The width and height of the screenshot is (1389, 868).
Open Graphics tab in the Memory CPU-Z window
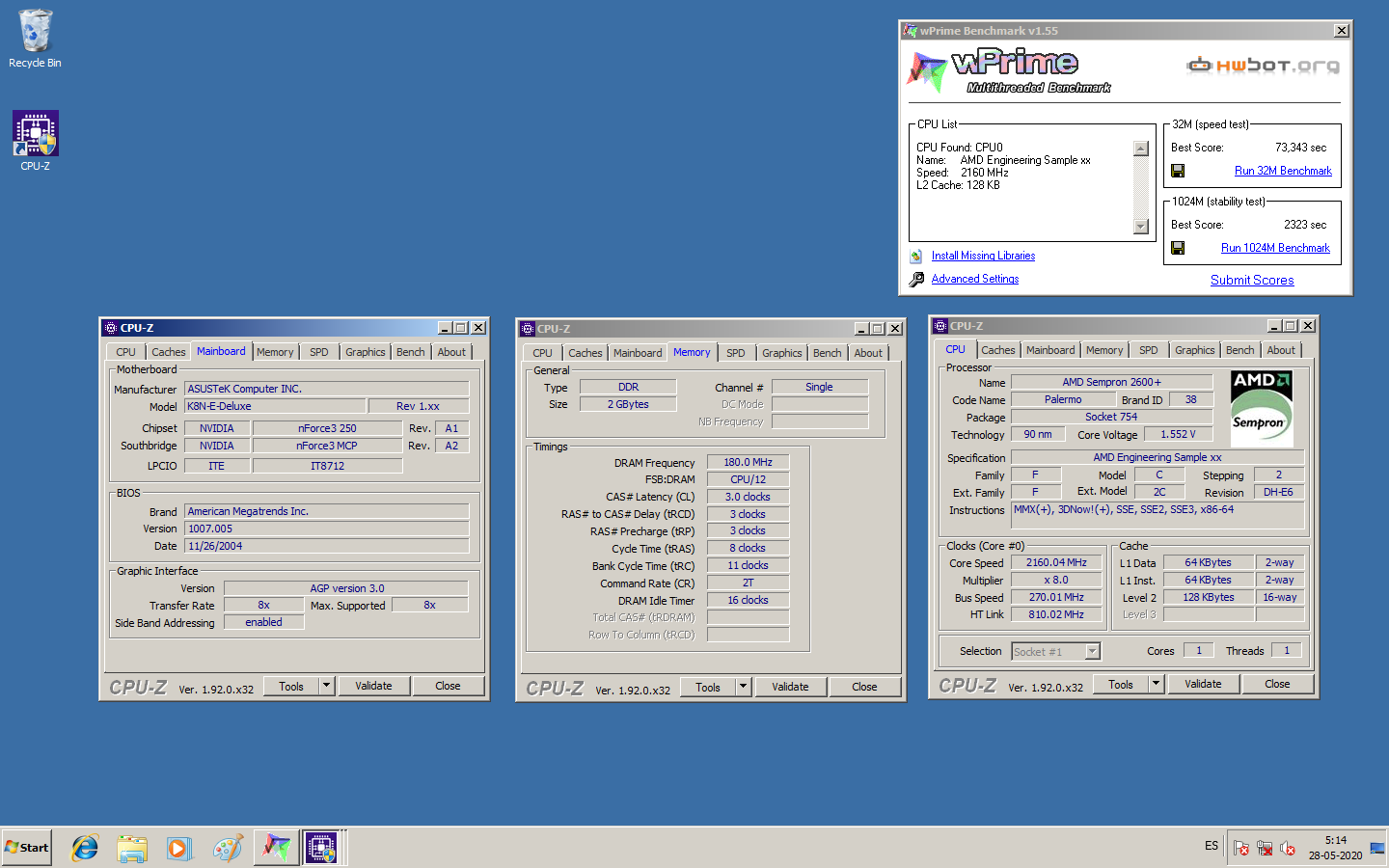pos(782,353)
